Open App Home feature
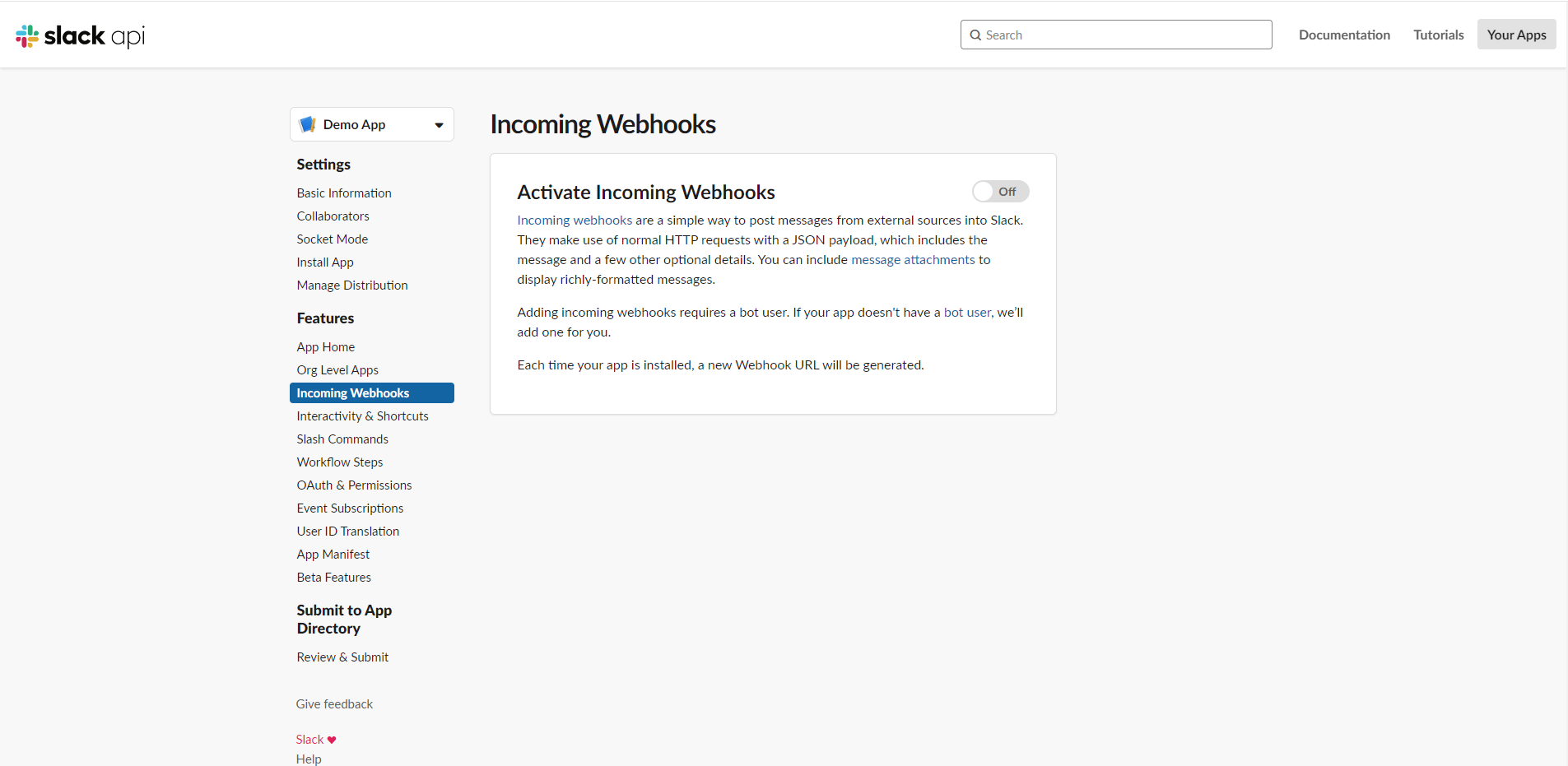This screenshot has width=1568, height=766. 326,346
